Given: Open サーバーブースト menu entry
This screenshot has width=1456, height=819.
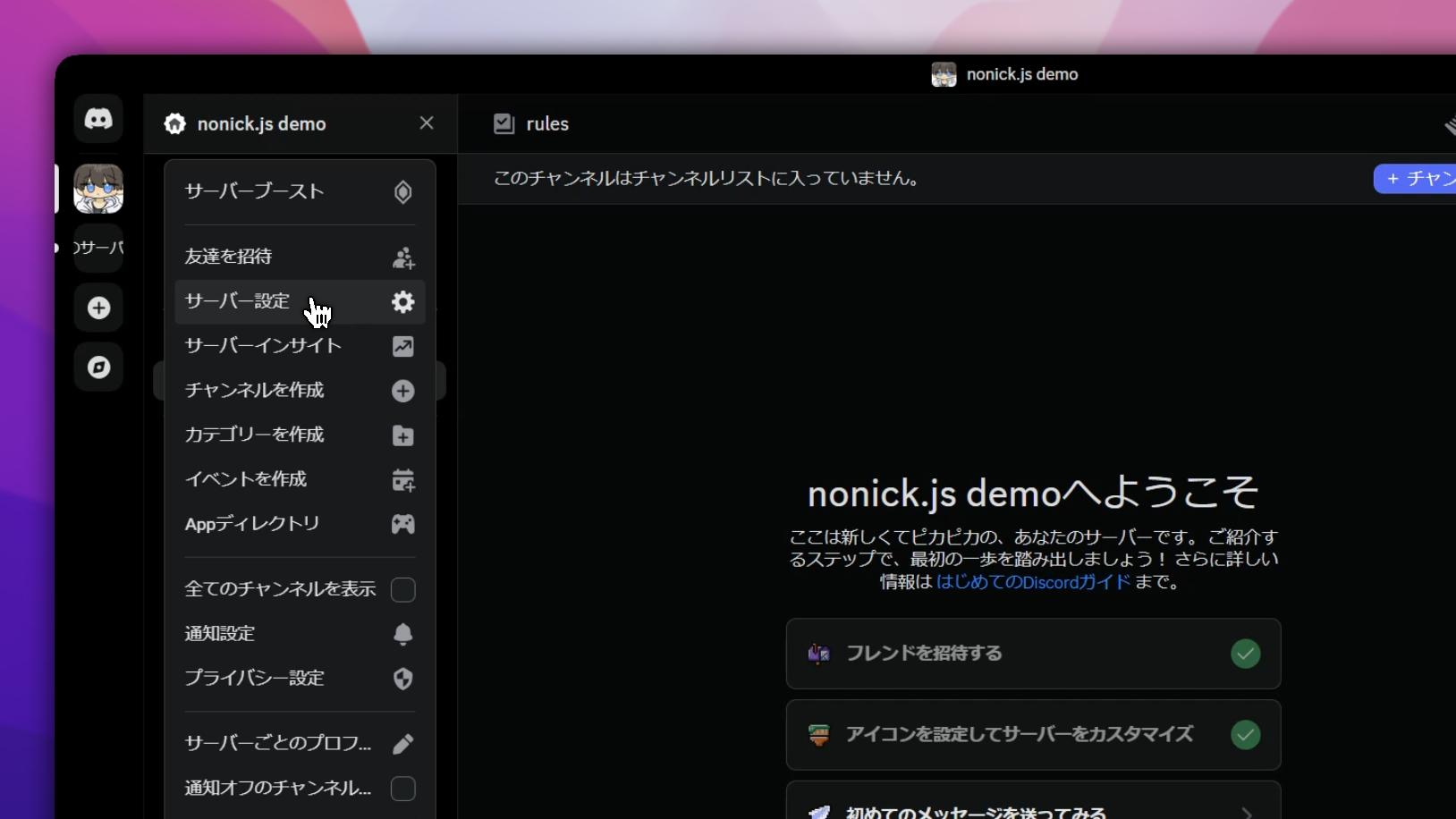Looking at the screenshot, I should pyautogui.click(x=300, y=191).
